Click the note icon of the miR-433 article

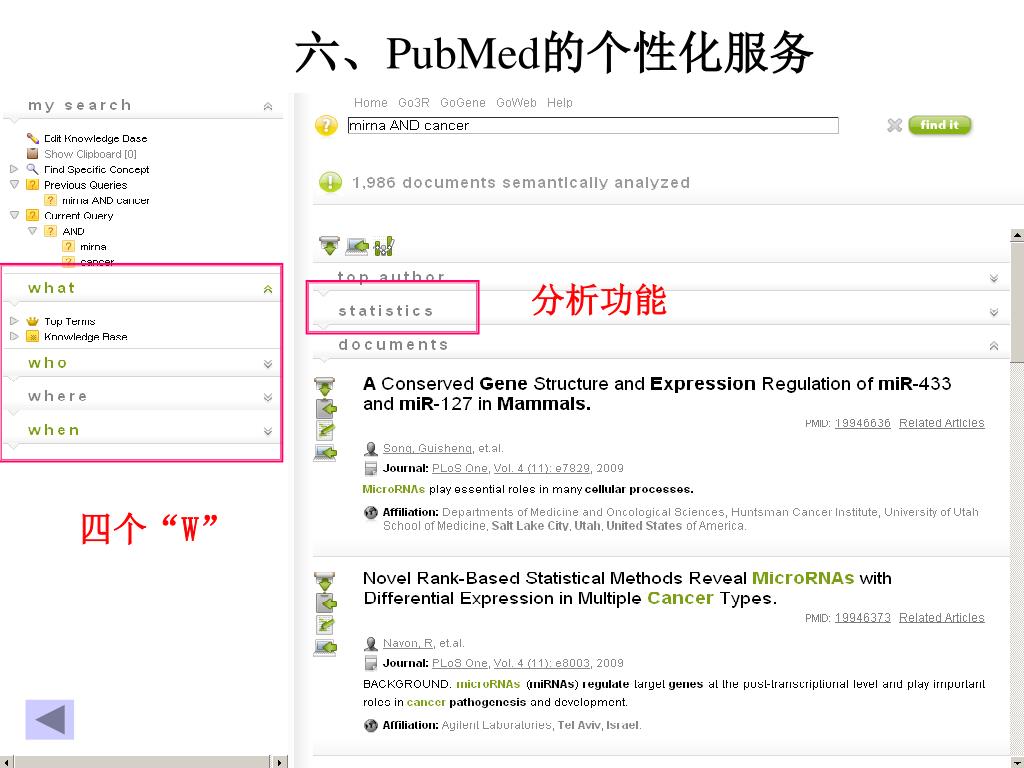point(325,430)
